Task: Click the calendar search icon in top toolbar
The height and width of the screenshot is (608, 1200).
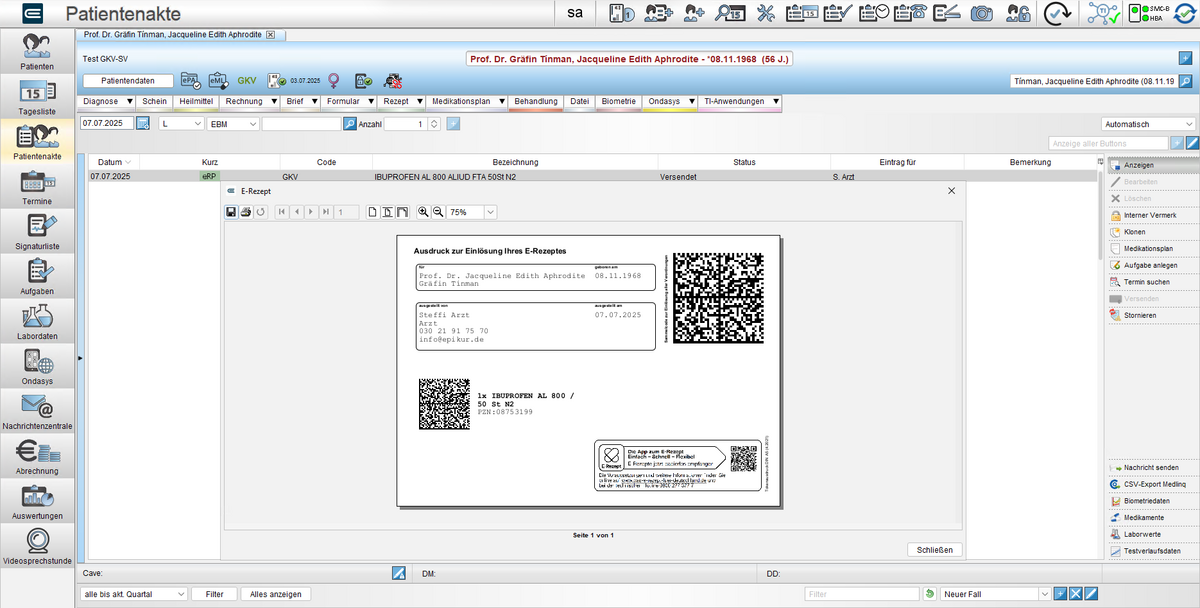Action: click(731, 13)
